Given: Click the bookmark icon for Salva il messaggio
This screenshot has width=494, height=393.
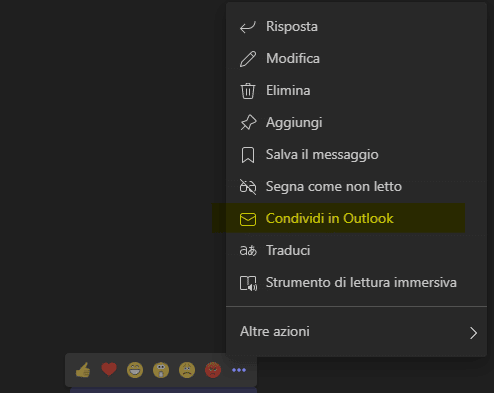Looking at the screenshot, I should [248, 155].
